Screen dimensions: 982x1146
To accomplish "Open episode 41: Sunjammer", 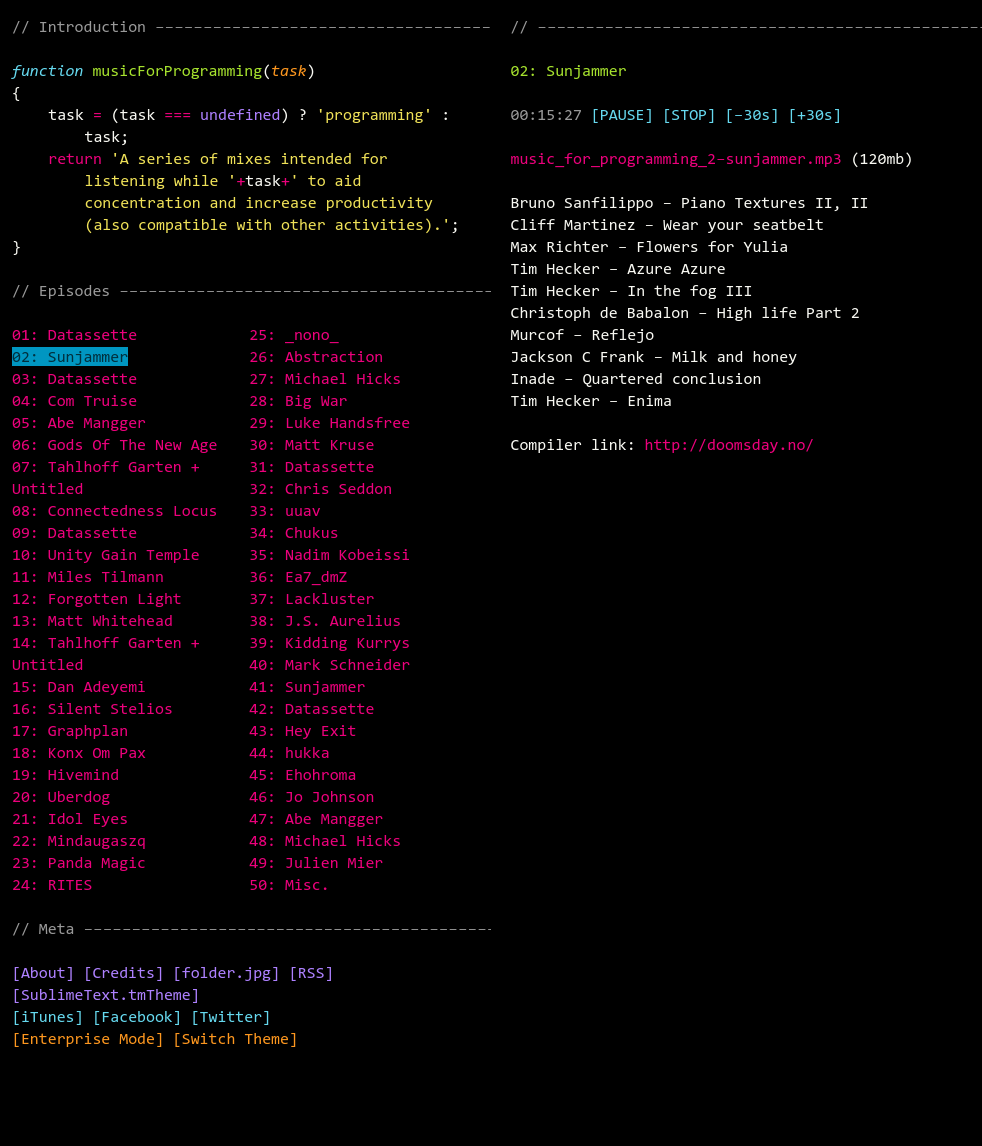I will click(307, 687).
